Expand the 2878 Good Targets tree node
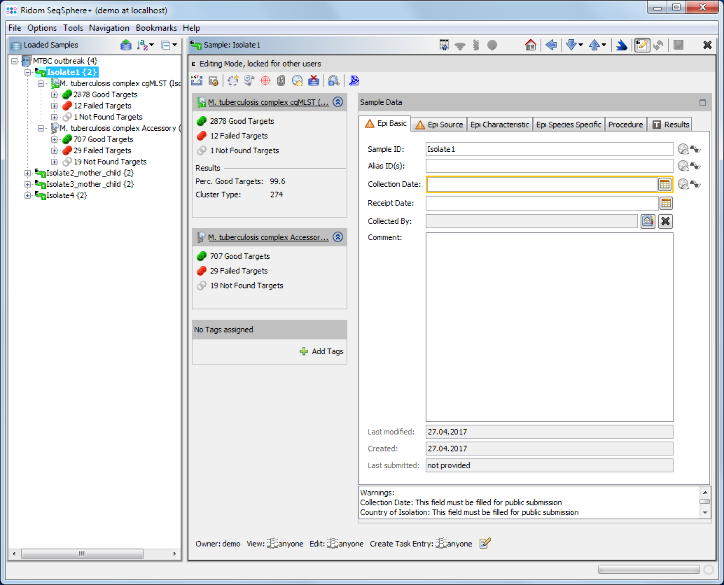Image resolution: width=724 pixels, height=585 pixels. pyautogui.click(x=54, y=95)
